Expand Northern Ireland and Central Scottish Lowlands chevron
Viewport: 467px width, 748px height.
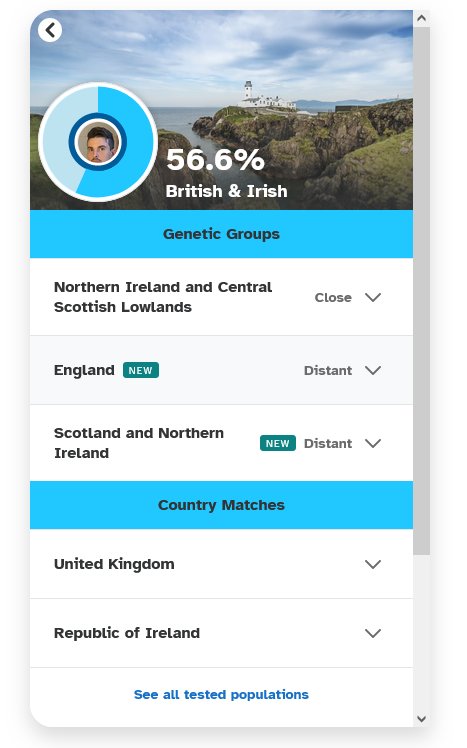[x=373, y=297]
